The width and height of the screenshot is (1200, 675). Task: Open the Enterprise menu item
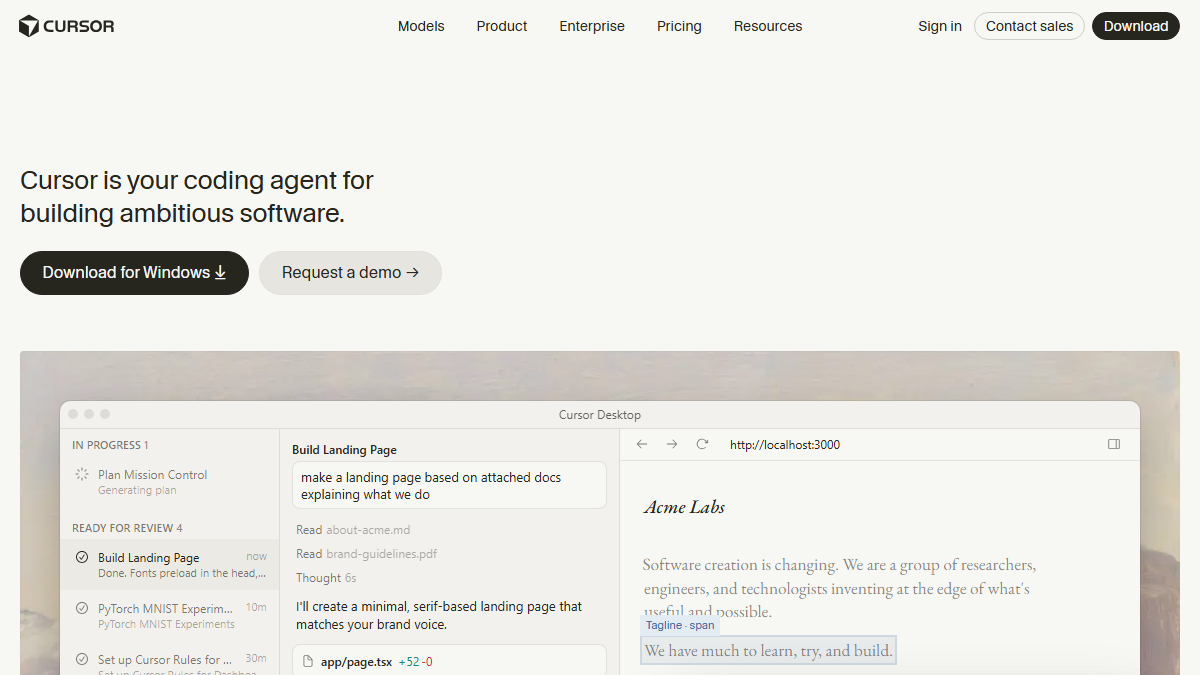pyautogui.click(x=592, y=26)
